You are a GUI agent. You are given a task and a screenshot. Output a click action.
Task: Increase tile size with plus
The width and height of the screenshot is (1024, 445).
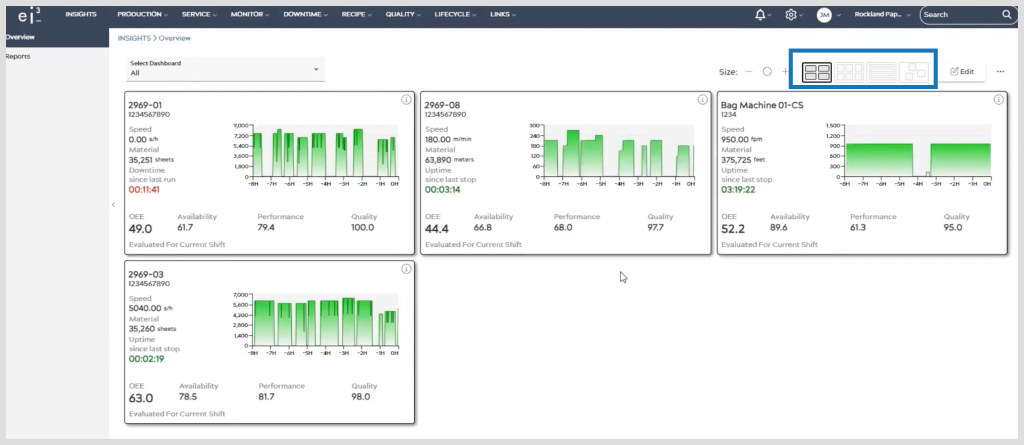pyautogui.click(x=785, y=72)
